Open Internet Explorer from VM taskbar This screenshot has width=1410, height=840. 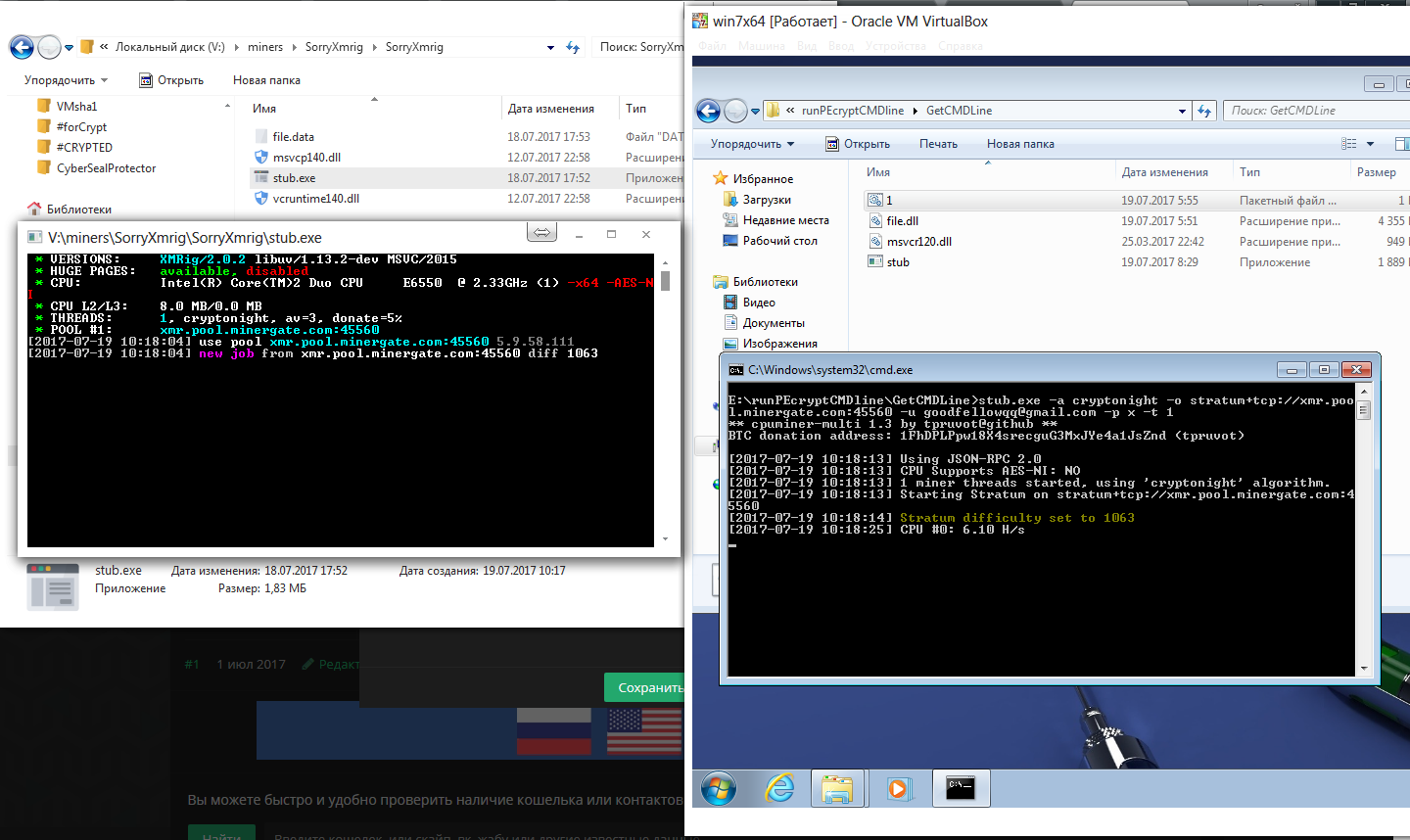(x=779, y=788)
